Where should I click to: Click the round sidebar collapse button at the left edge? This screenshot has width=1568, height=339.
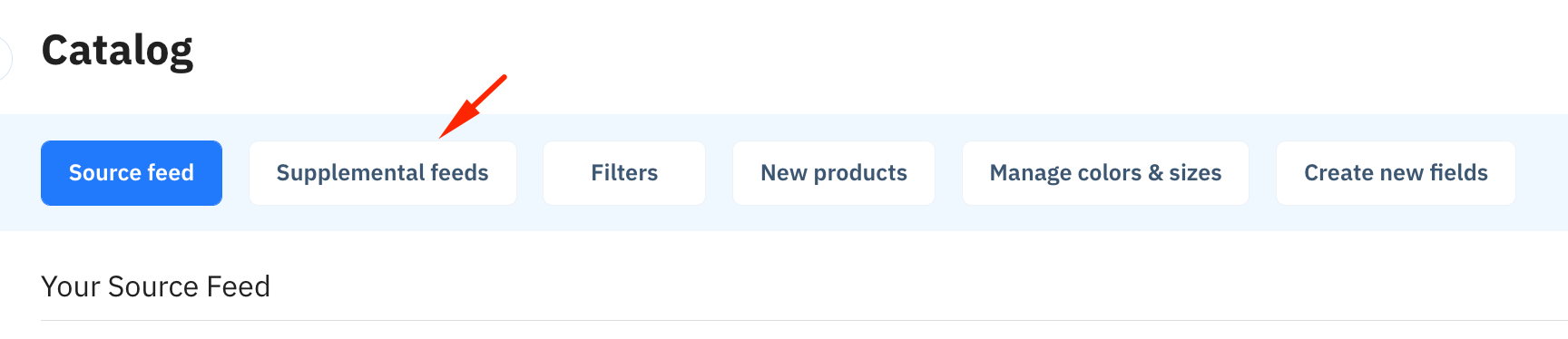(x=4, y=59)
